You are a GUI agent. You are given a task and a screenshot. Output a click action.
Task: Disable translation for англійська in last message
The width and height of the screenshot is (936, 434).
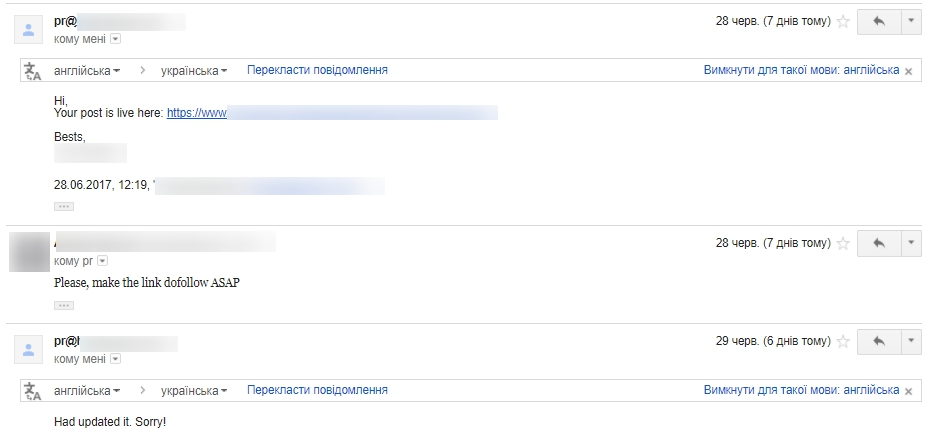point(800,390)
